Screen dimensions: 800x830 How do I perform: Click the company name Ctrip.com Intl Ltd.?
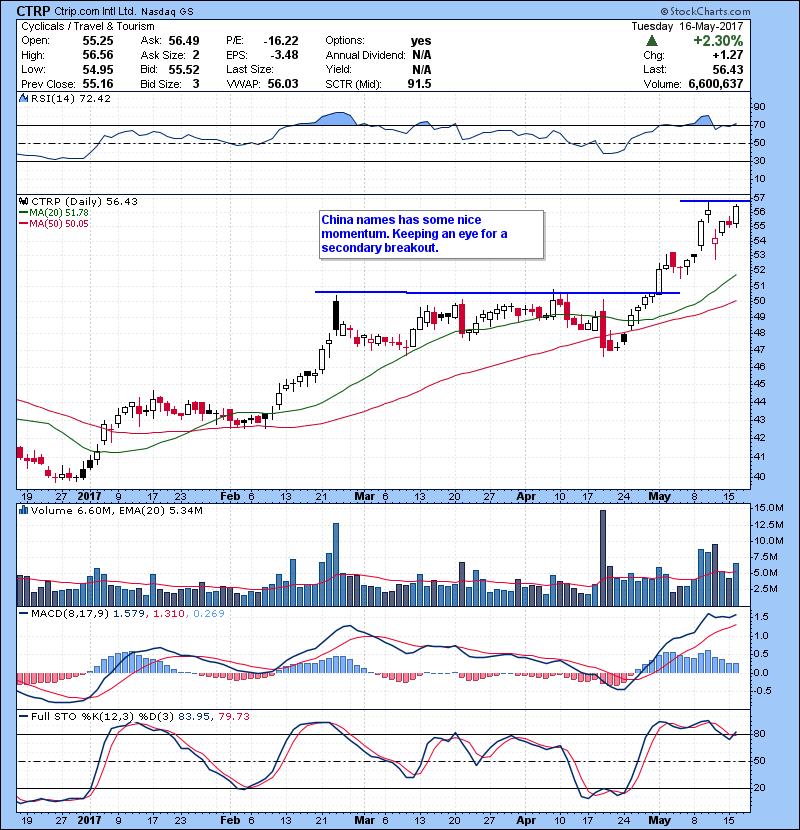[95, 11]
